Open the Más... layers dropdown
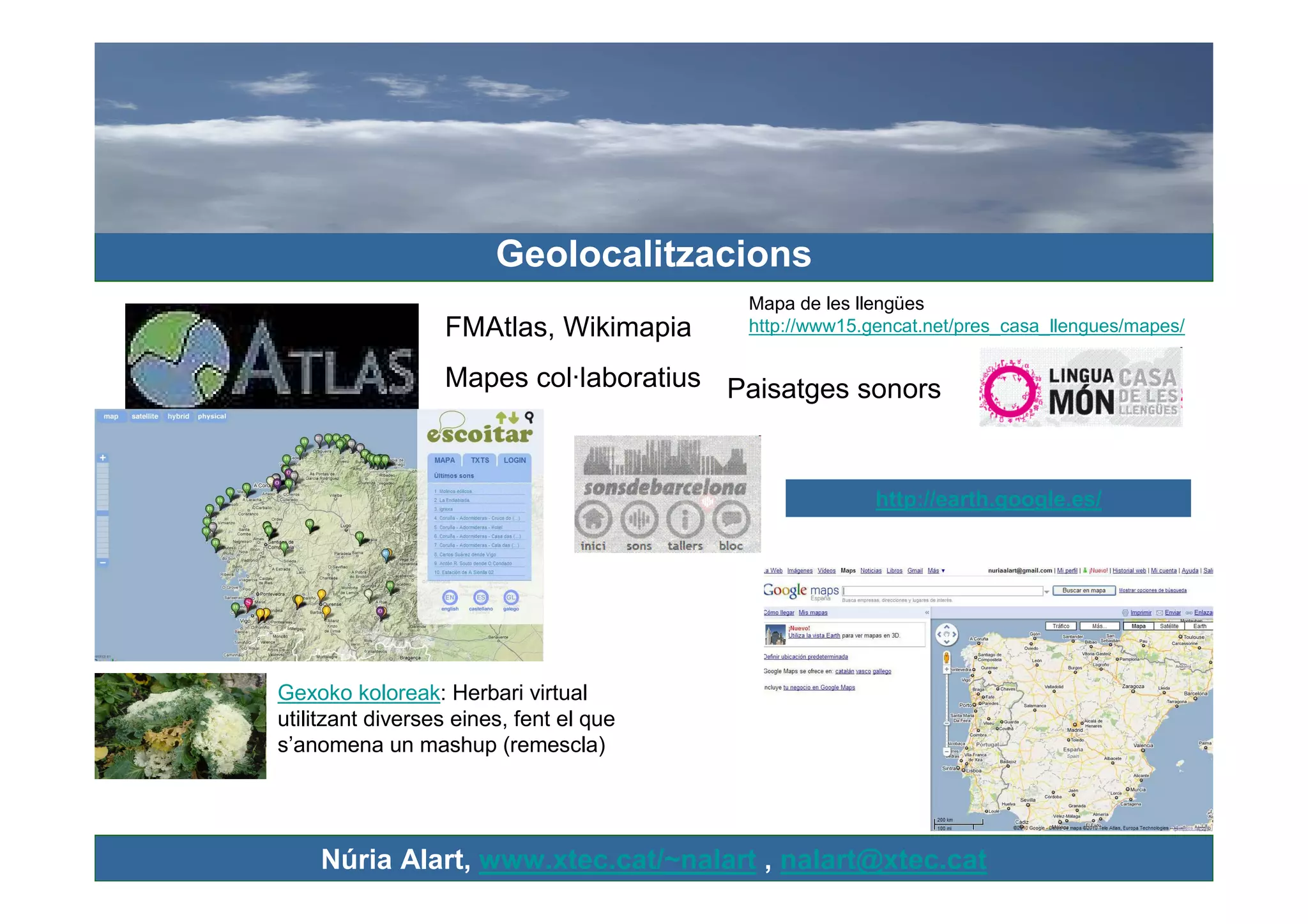The height and width of the screenshot is (924, 1308). [1099, 626]
